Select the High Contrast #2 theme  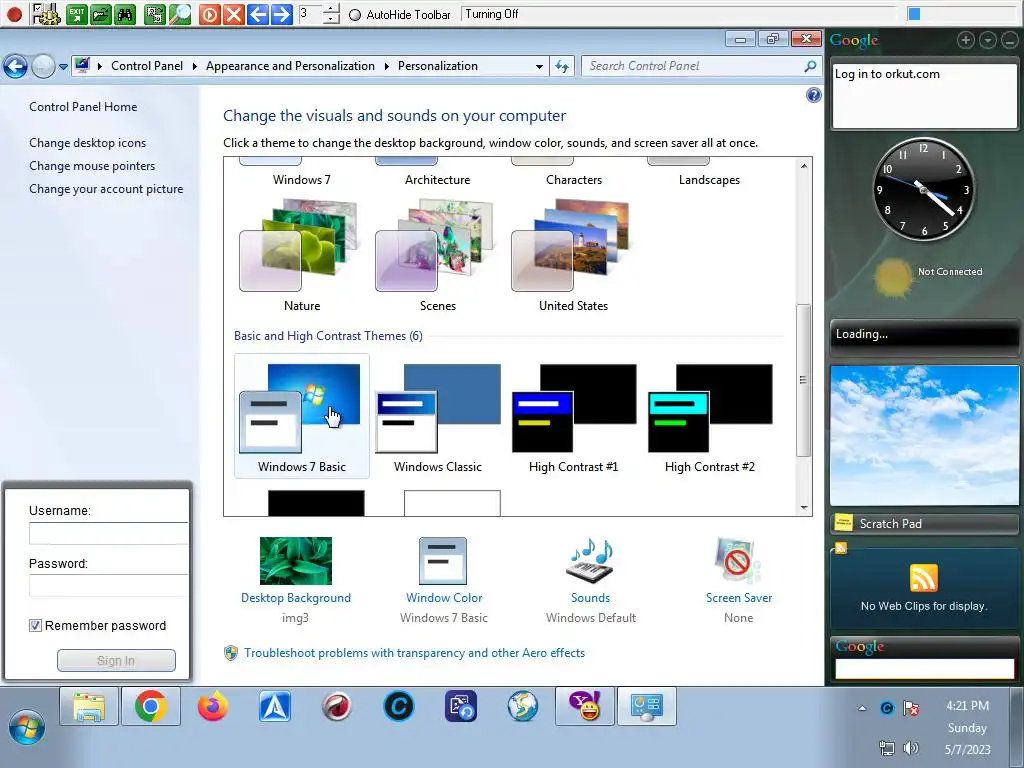pyautogui.click(x=710, y=417)
